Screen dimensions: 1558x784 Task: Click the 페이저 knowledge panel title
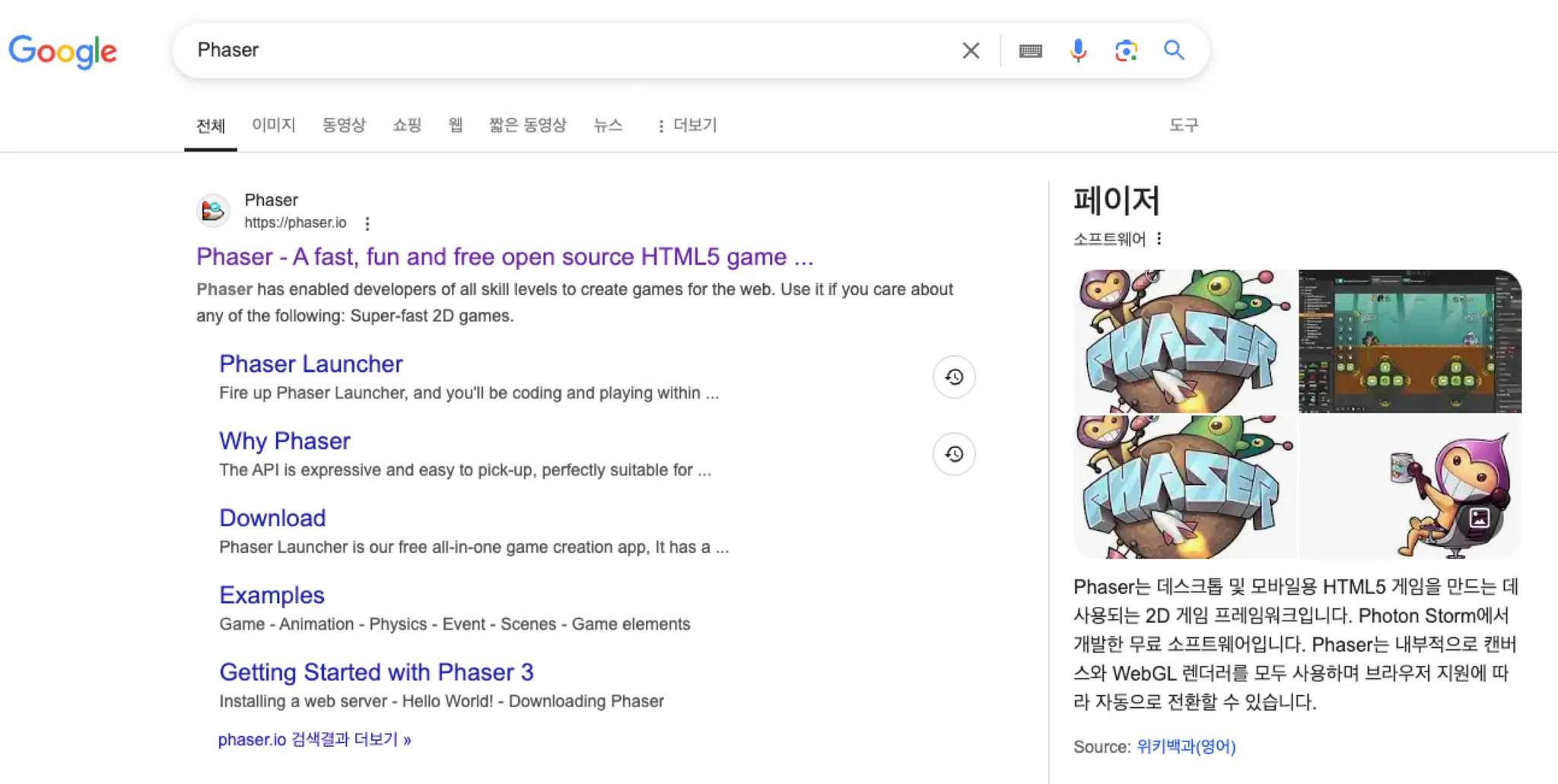1117,200
